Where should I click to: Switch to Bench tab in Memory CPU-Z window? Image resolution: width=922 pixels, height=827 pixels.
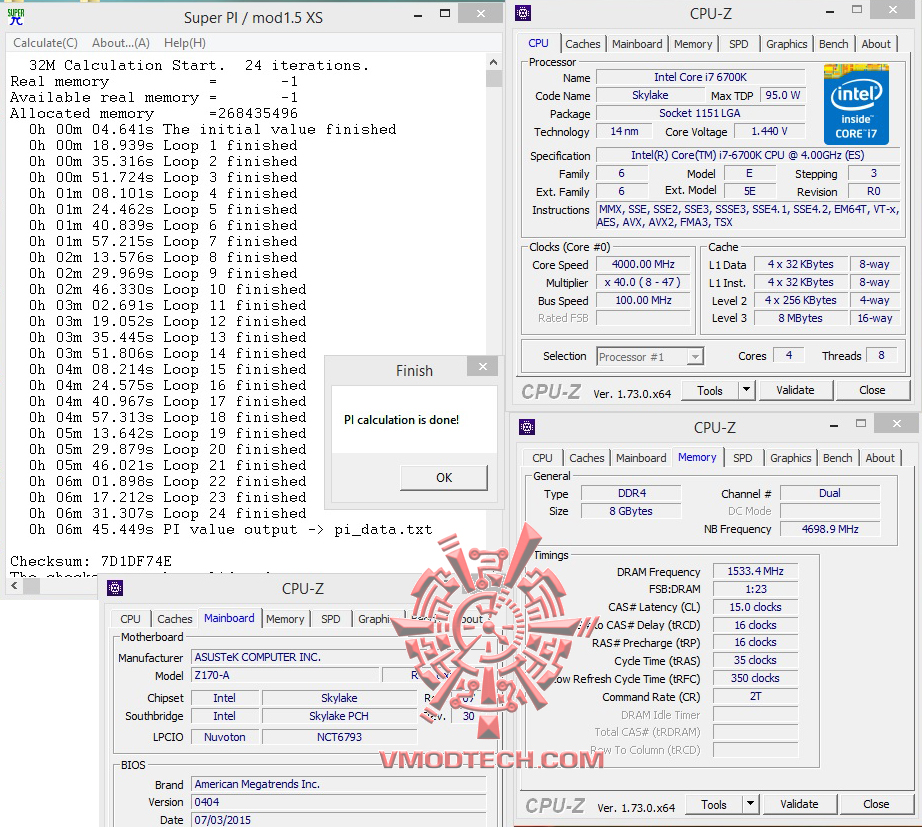point(837,458)
